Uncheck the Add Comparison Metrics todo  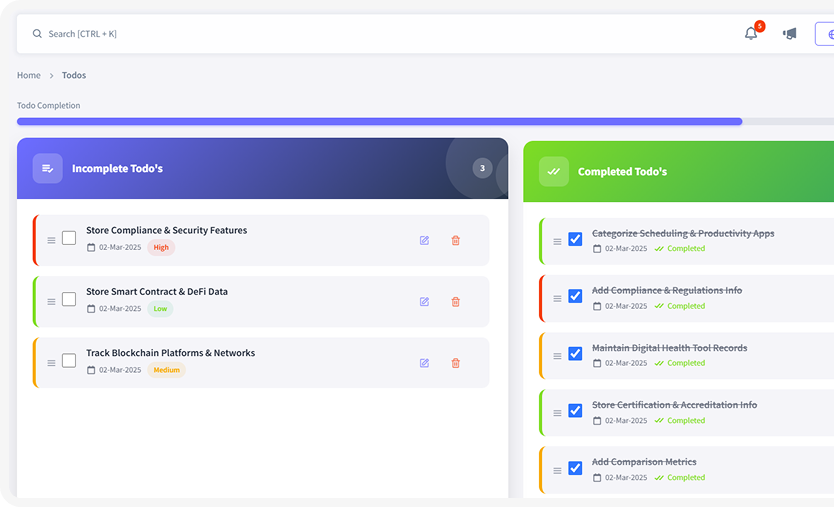[x=575, y=468]
